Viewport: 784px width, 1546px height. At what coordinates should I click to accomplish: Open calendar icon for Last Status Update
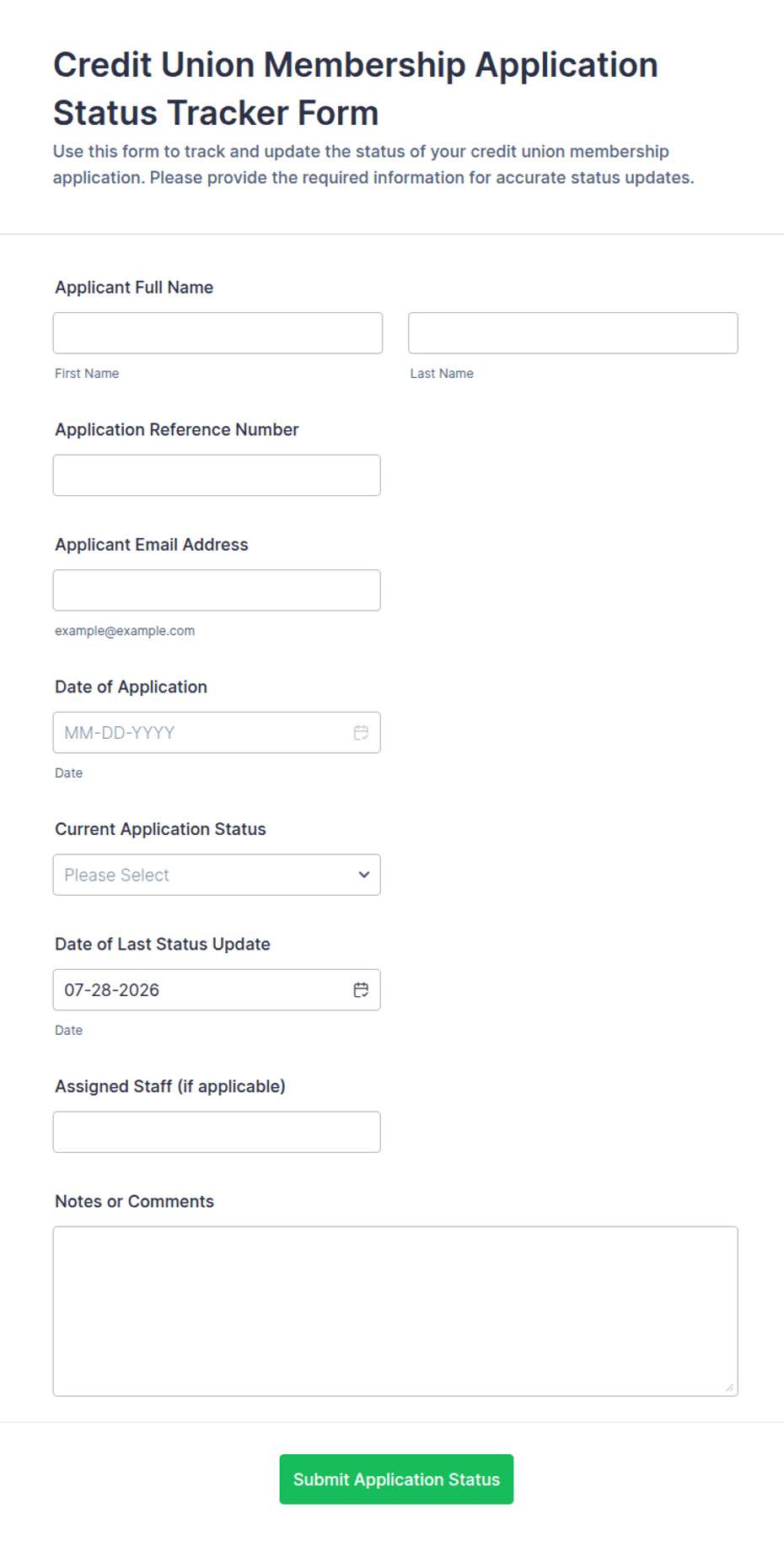tap(361, 989)
